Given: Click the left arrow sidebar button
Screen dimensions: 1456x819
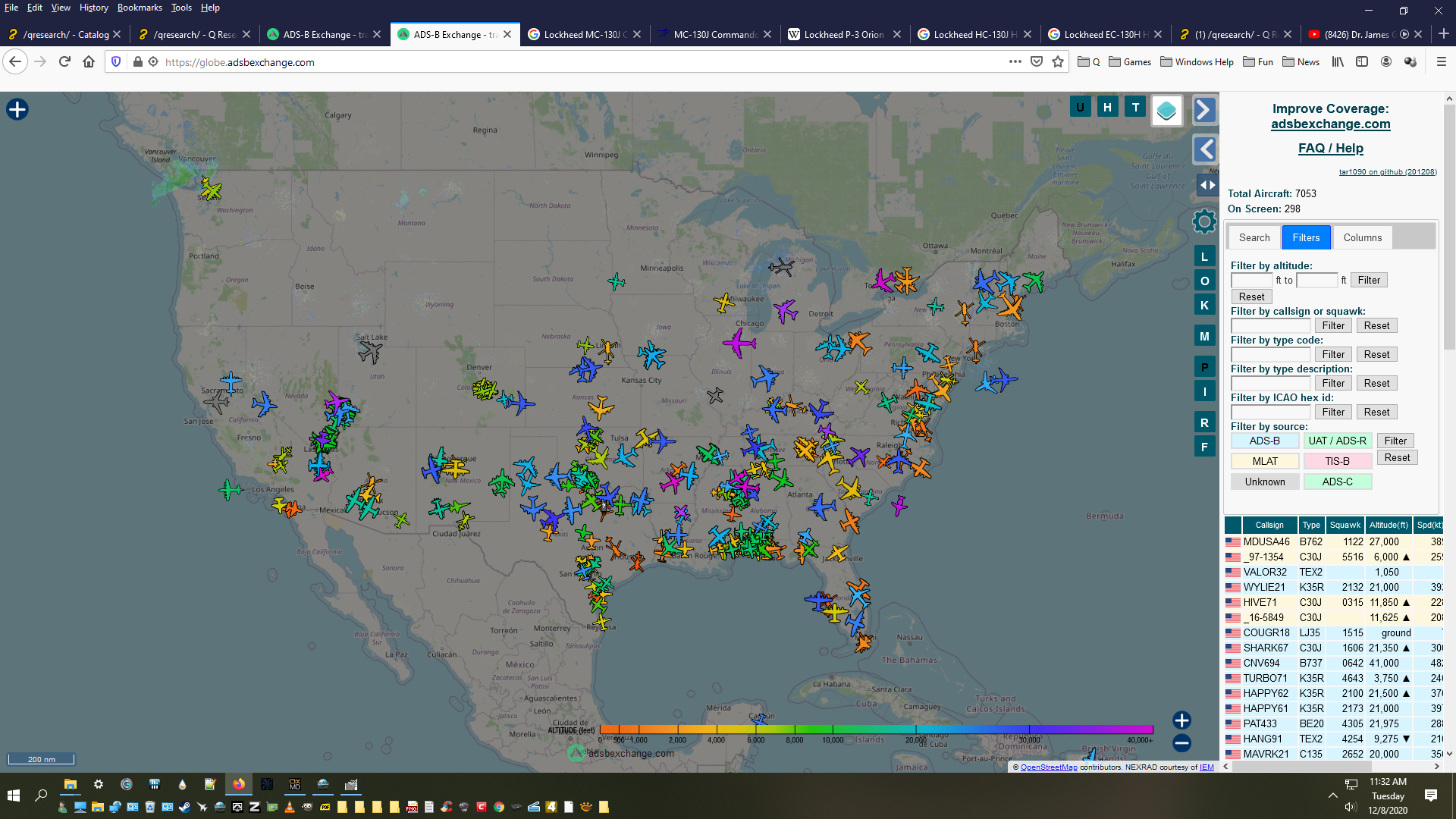Looking at the screenshot, I should pyautogui.click(x=1204, y=149).
